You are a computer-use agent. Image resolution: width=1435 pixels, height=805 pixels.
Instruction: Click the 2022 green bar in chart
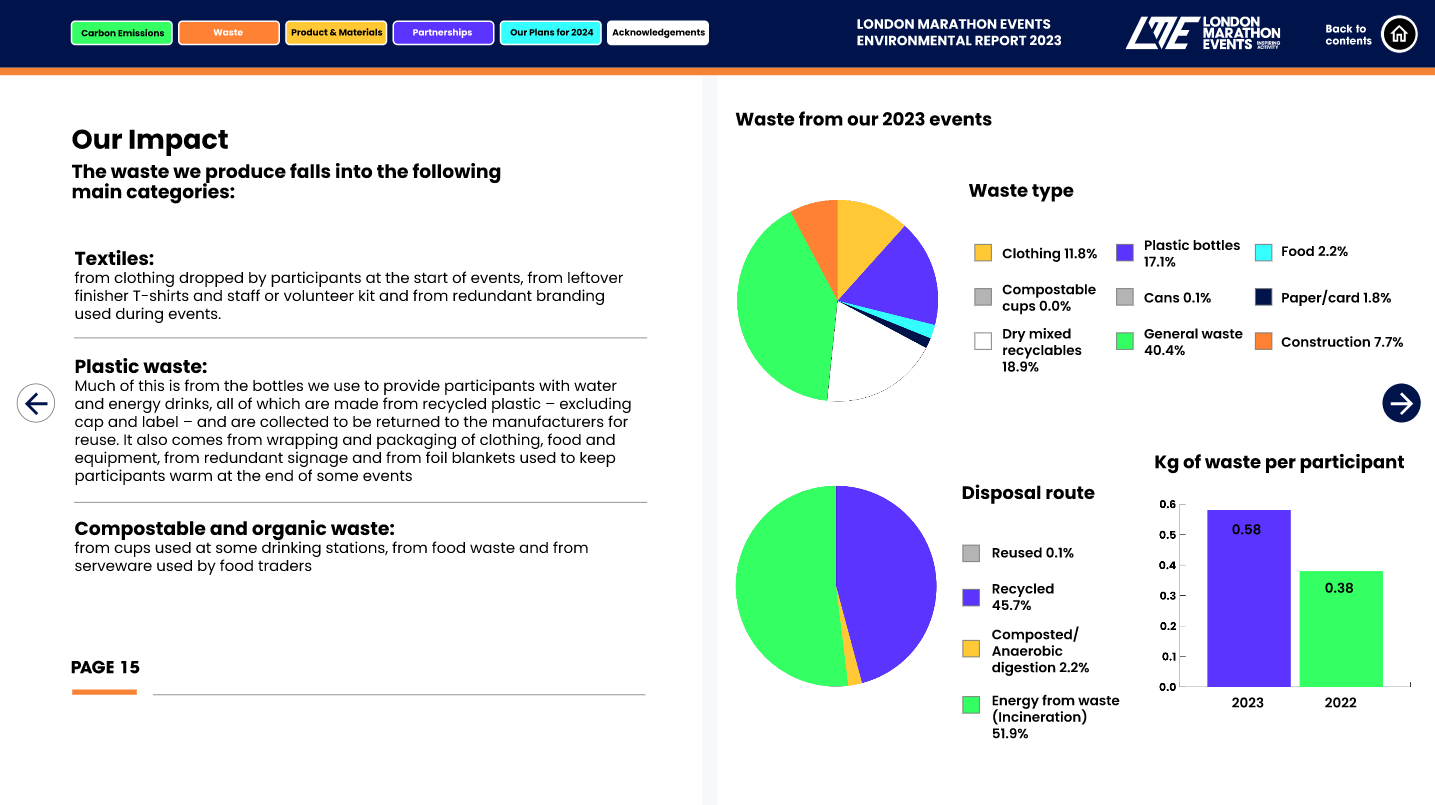pos(1341,628)
